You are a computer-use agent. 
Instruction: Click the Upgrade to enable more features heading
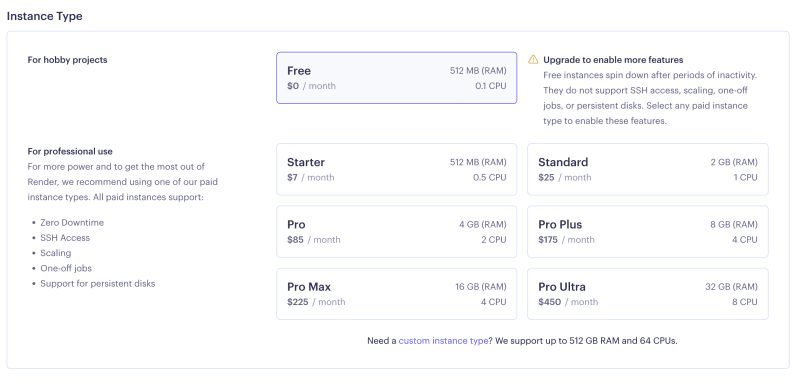(x=613, y=60)
